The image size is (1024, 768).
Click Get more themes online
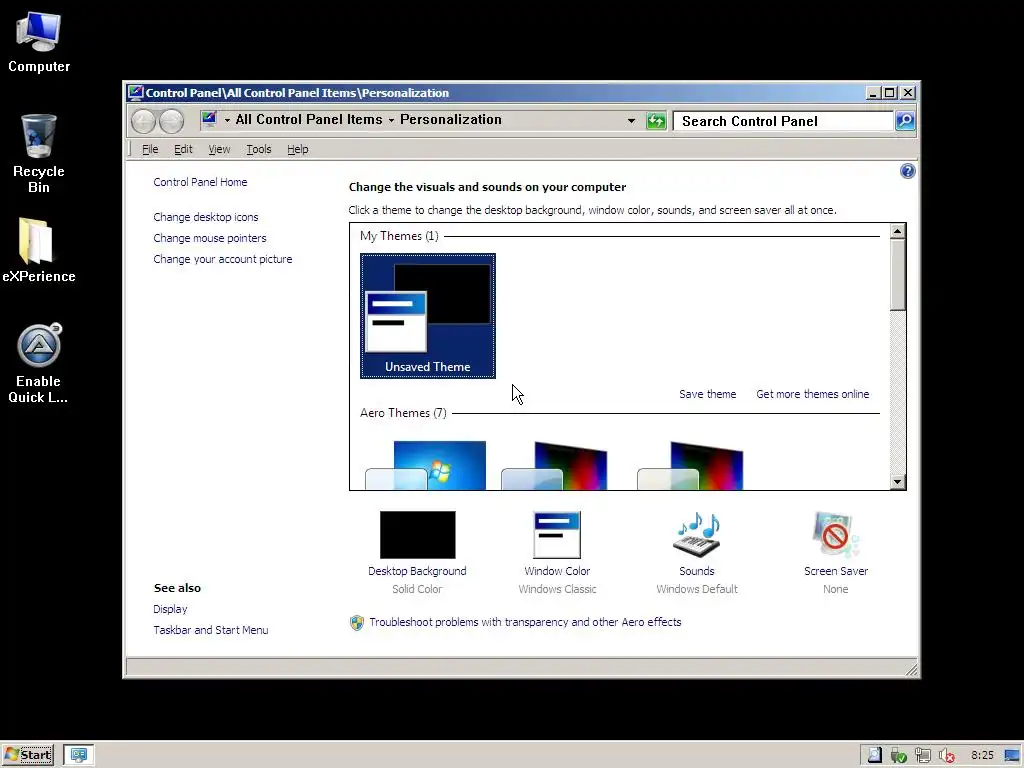pyautogui.click(x=812, y=394)
